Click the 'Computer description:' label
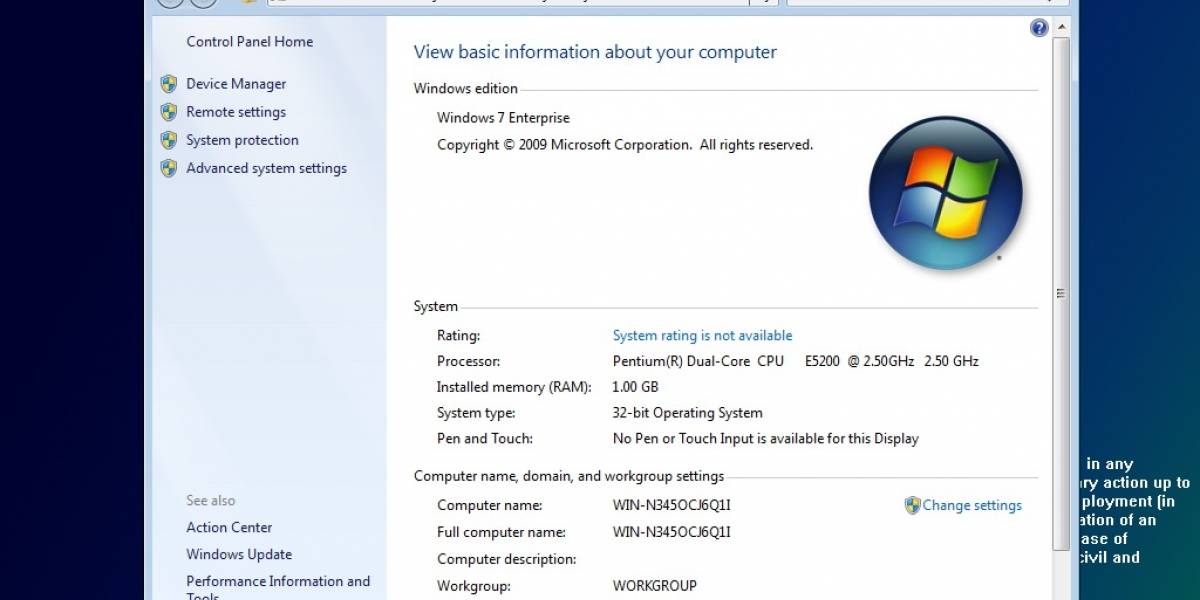Viewport: 1200px width, 600px height. (x=506, y=560)
